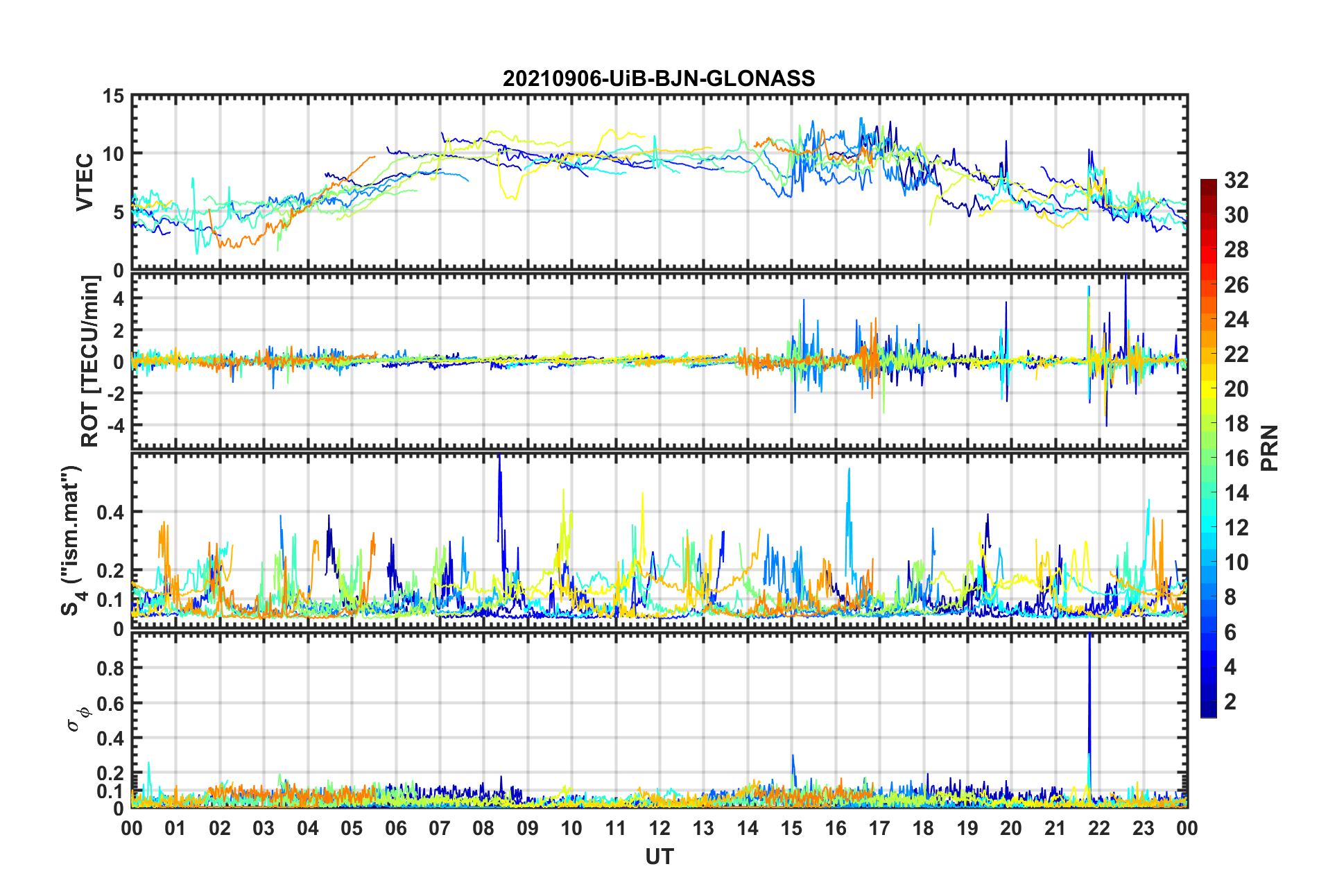Image resolution: width=1319 pixels, height=896 pixels.
Task: Click the 17 hour tick on UT axis
Action: [x=879, y=828]
